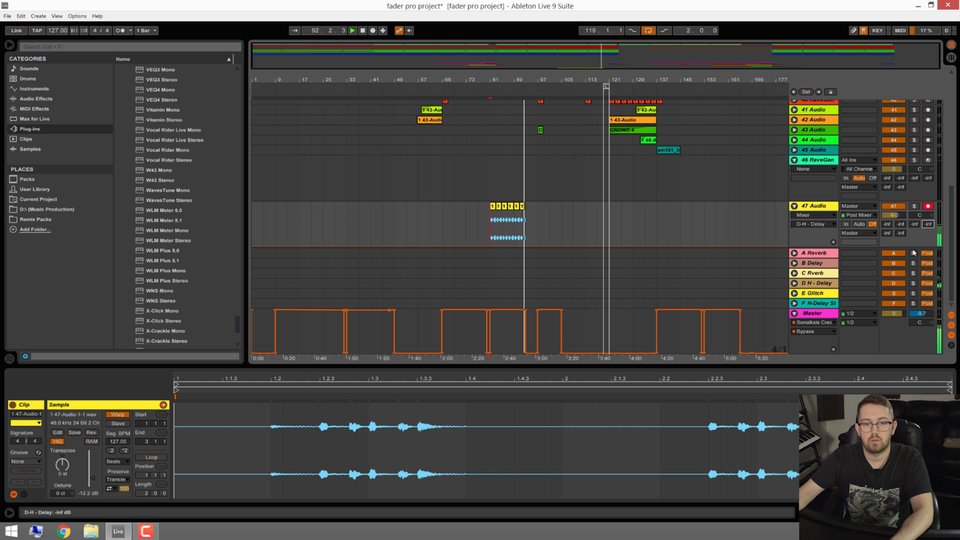
Task: Open the Create menu
Action: (38, 16)
